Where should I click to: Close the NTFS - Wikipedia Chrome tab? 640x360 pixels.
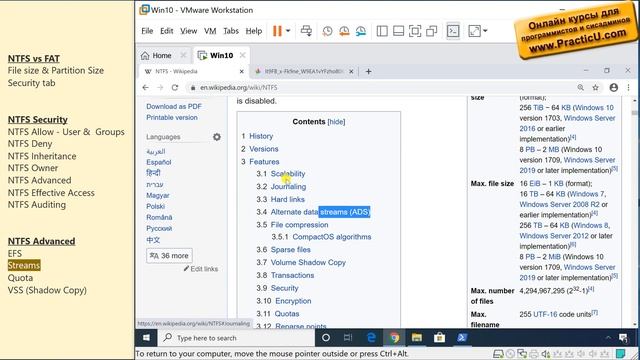[x=241, y=71]
